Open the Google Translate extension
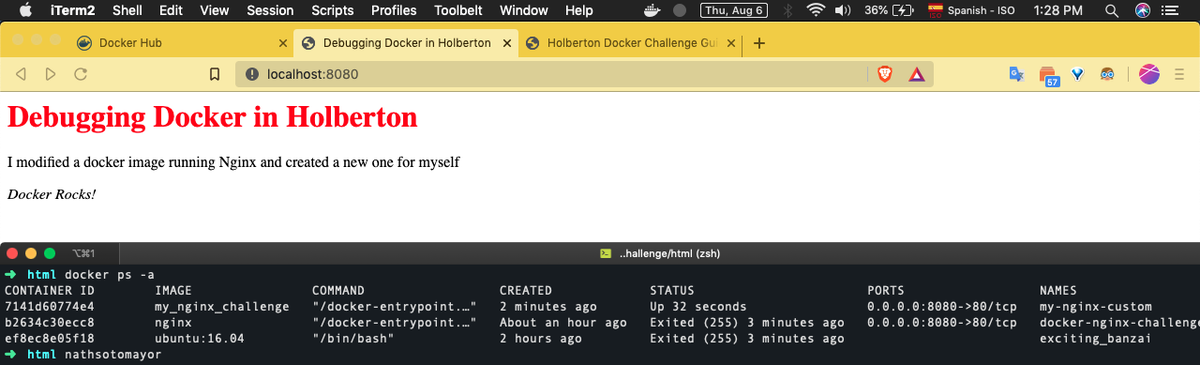The height and width of the screenshot is (365, 1200). (x=1016, y=74)
